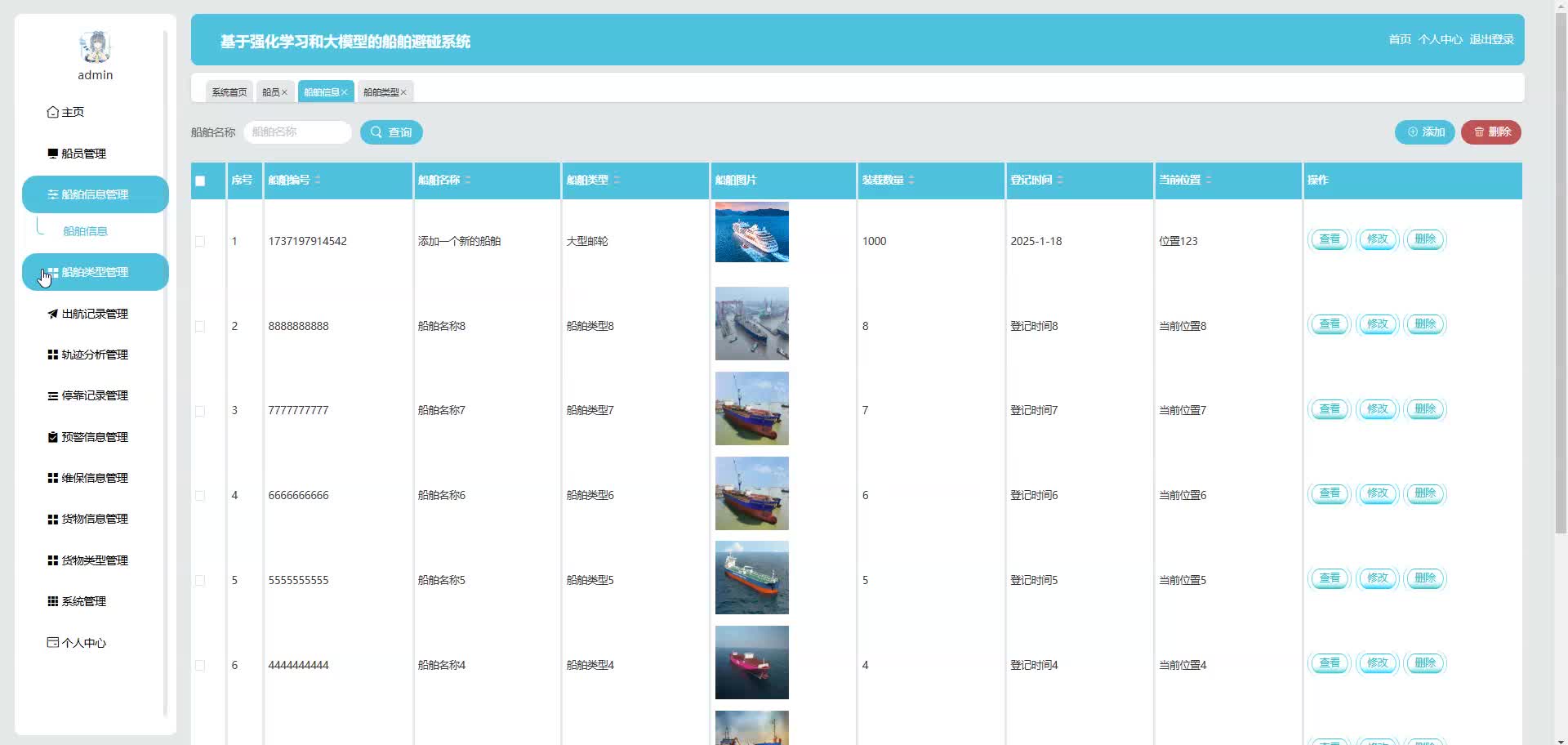Sort by 船舶编号 column
Screen dimensions: 1568x745
coord(318,180)
